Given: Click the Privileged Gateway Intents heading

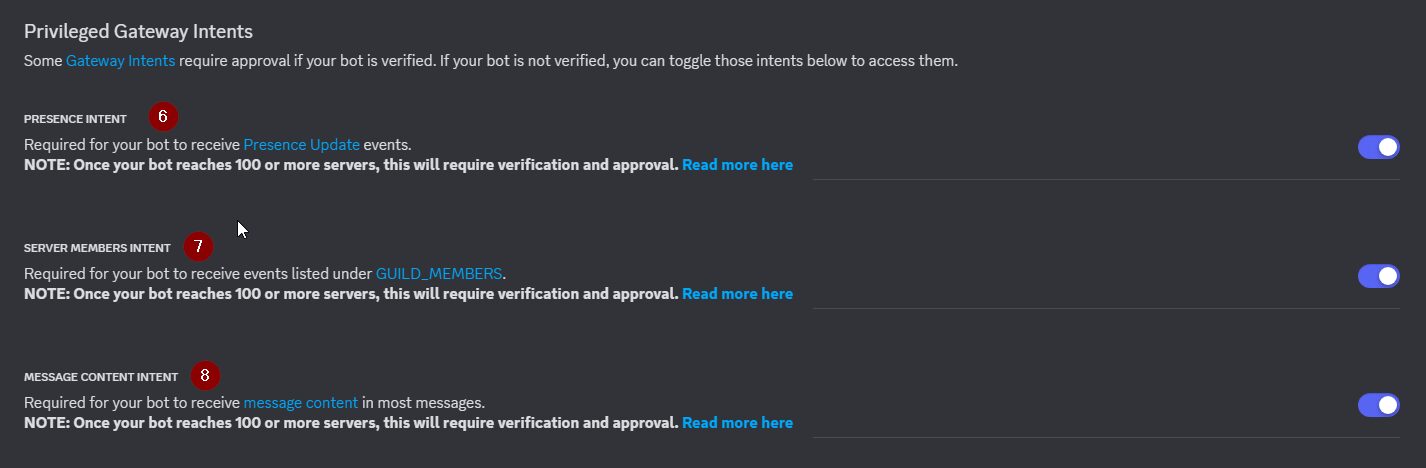Looking at the screenshot, I should tap(138, 32).
